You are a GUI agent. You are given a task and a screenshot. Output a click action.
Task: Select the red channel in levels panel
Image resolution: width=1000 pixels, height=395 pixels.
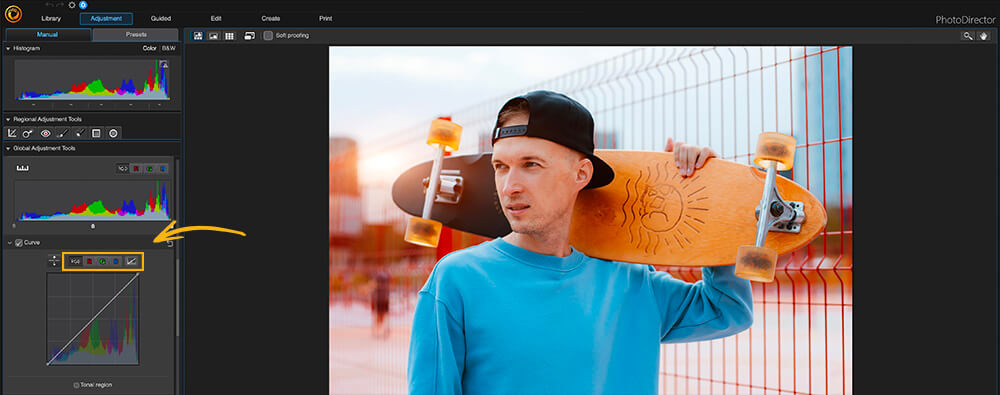136,169
